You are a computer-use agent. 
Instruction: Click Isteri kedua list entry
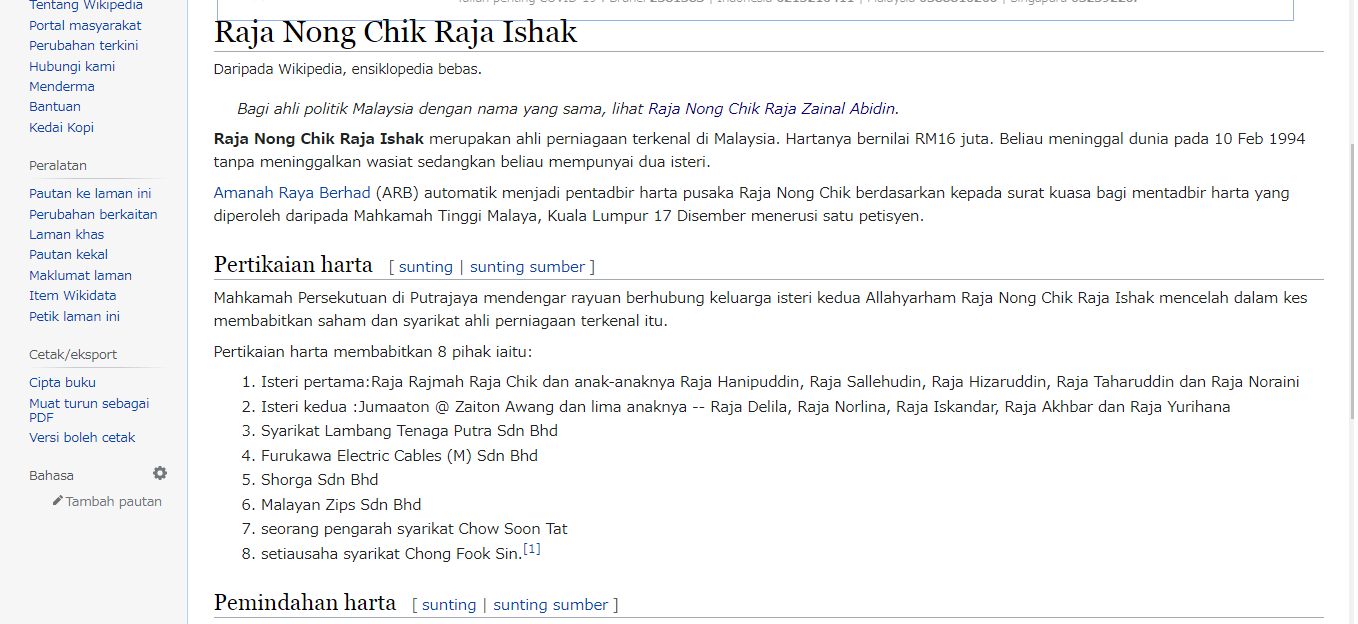coord(746,406)
